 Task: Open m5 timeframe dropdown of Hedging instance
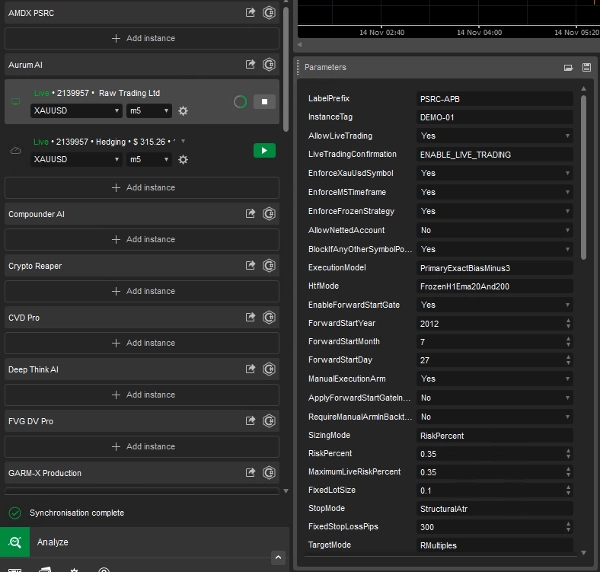149,160
